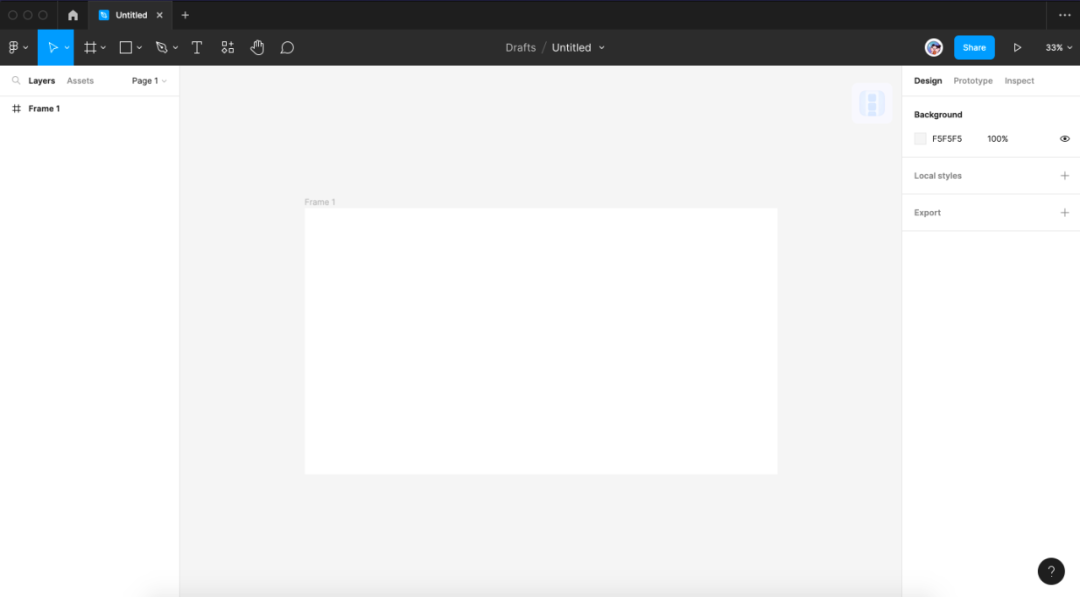Image resolution: width=1080 pixels, height=597 pixels.
Task: Click the Drafts breadcrumb link
Action: point(521,48)
